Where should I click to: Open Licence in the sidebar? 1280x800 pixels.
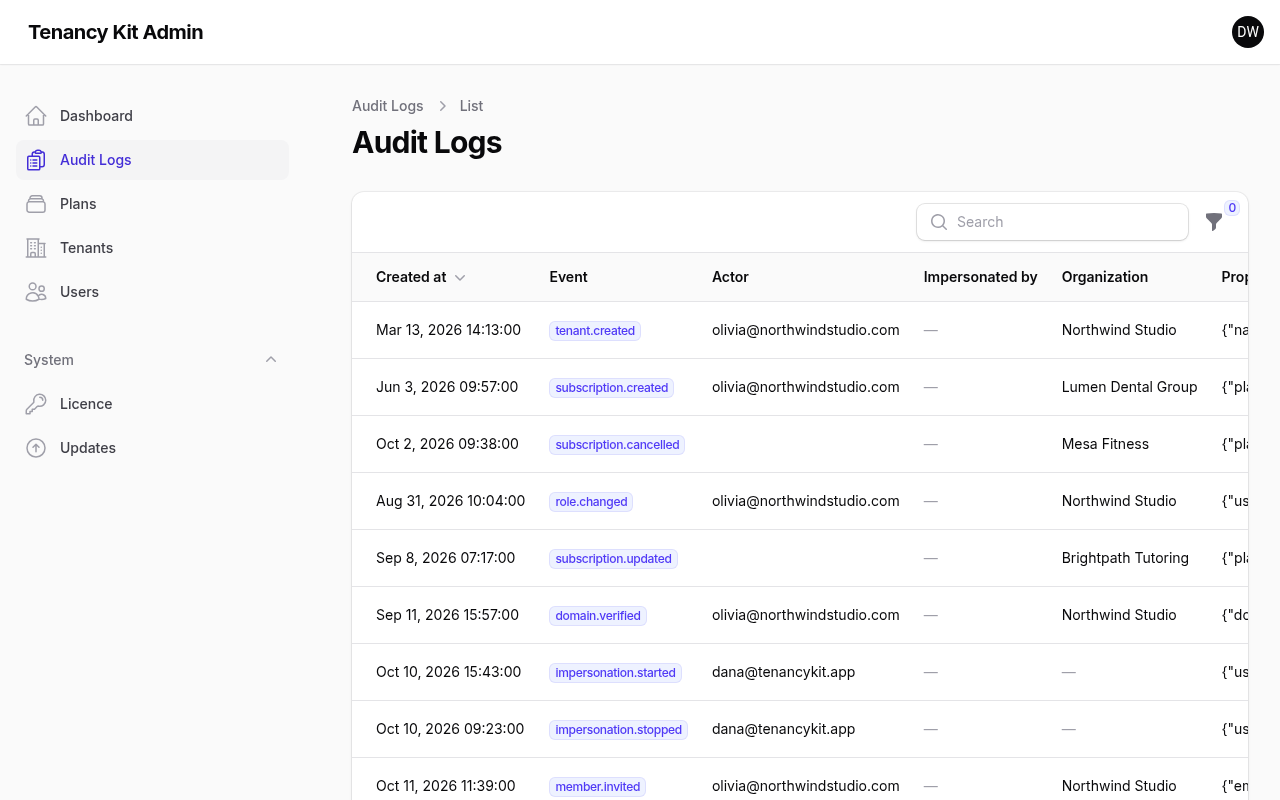point(152,404)
